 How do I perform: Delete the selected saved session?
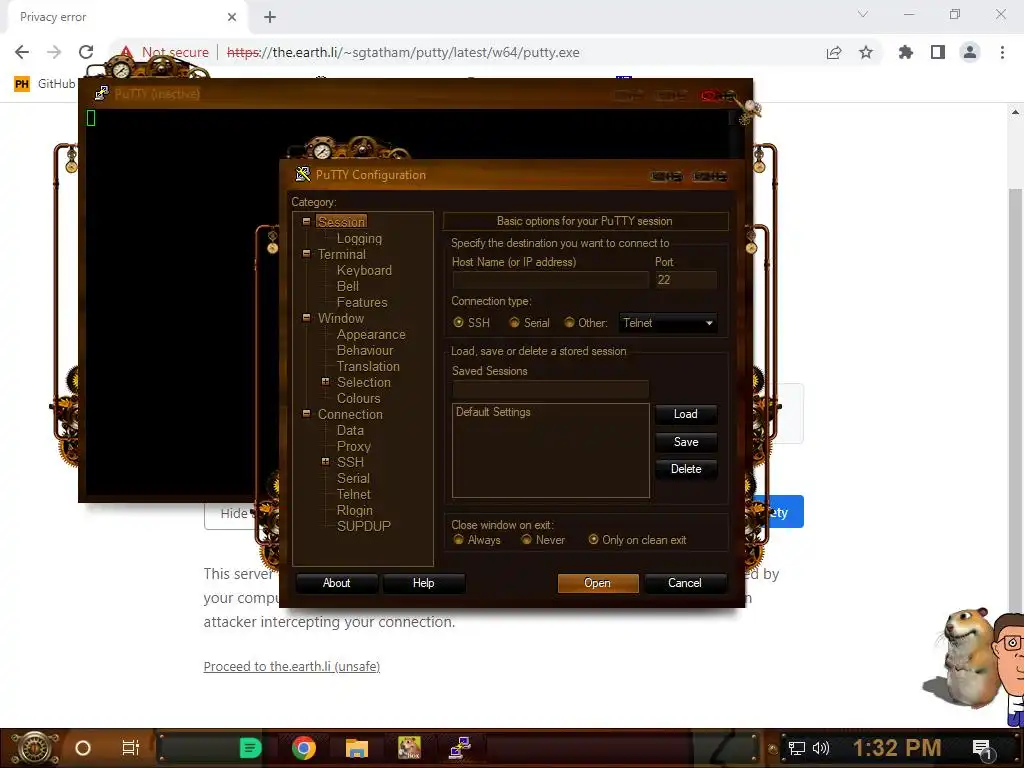pyautogui.click(x=686, y=469)
